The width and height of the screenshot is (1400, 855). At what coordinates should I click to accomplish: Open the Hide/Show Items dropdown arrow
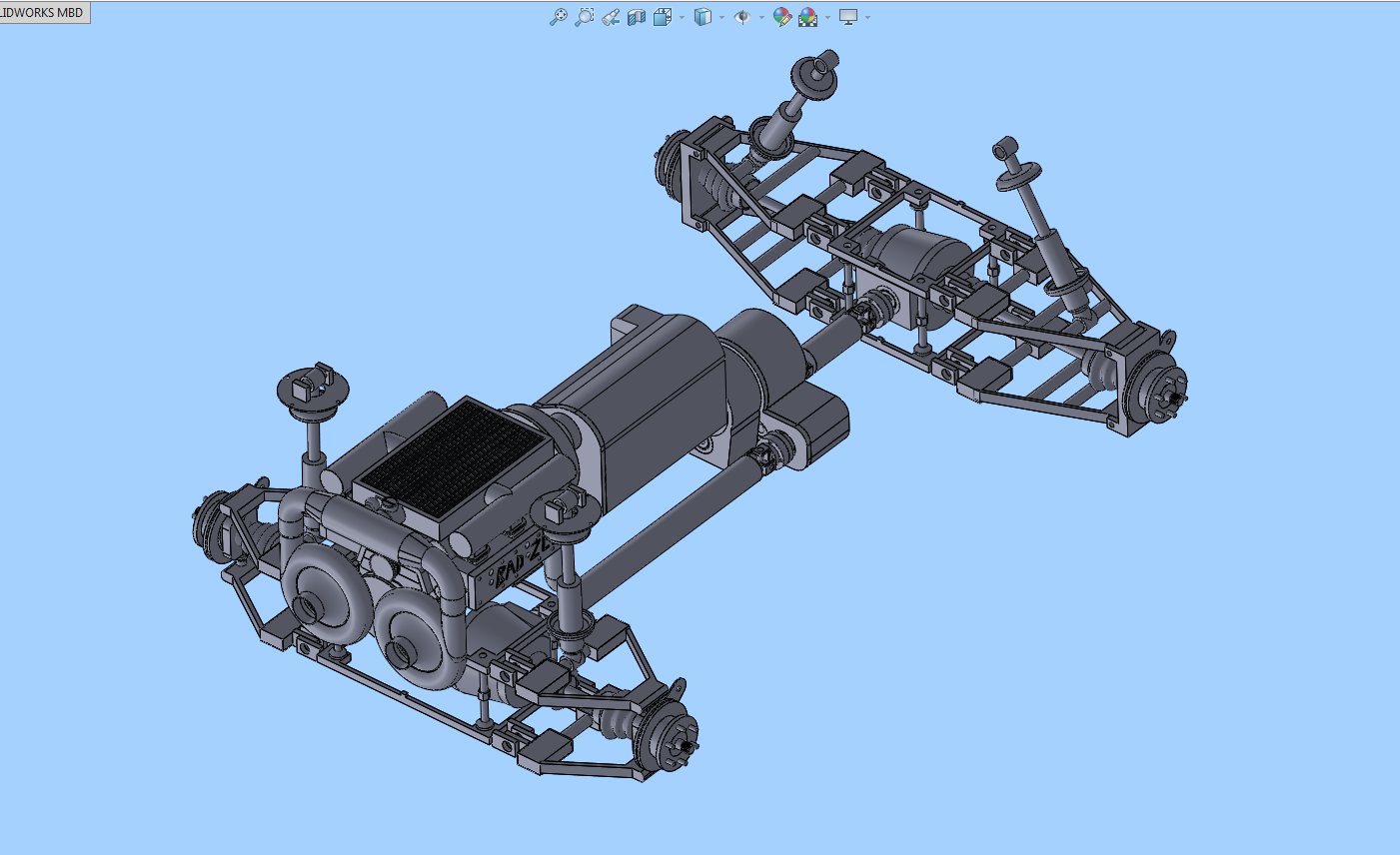point(761,17)
